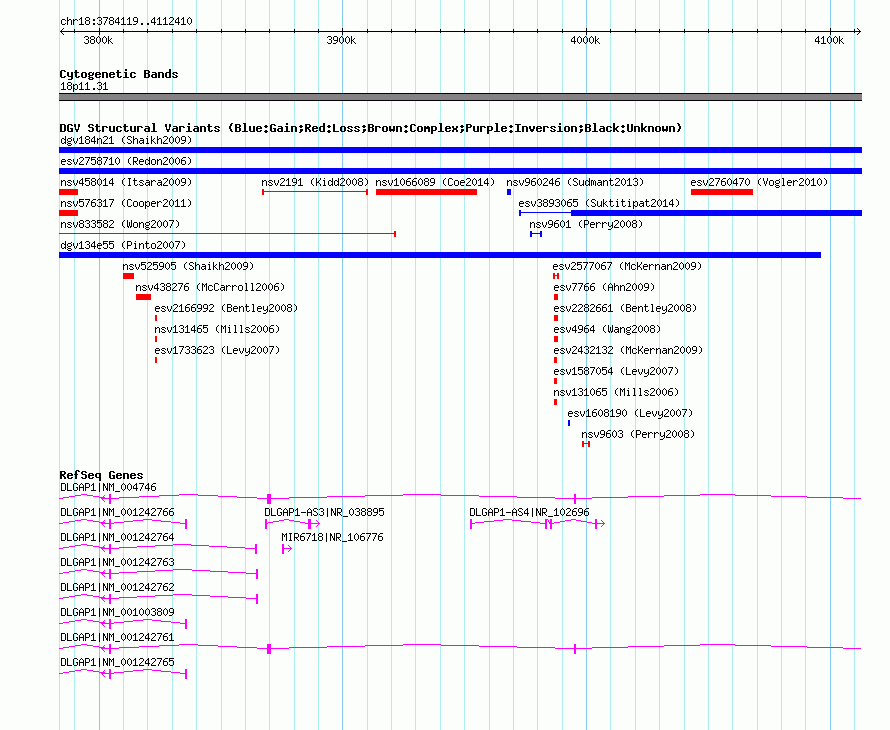Click the 18p11.31 cytogenetic band bar
Screen dimensions: 890x730
click(x=460, y=97)
